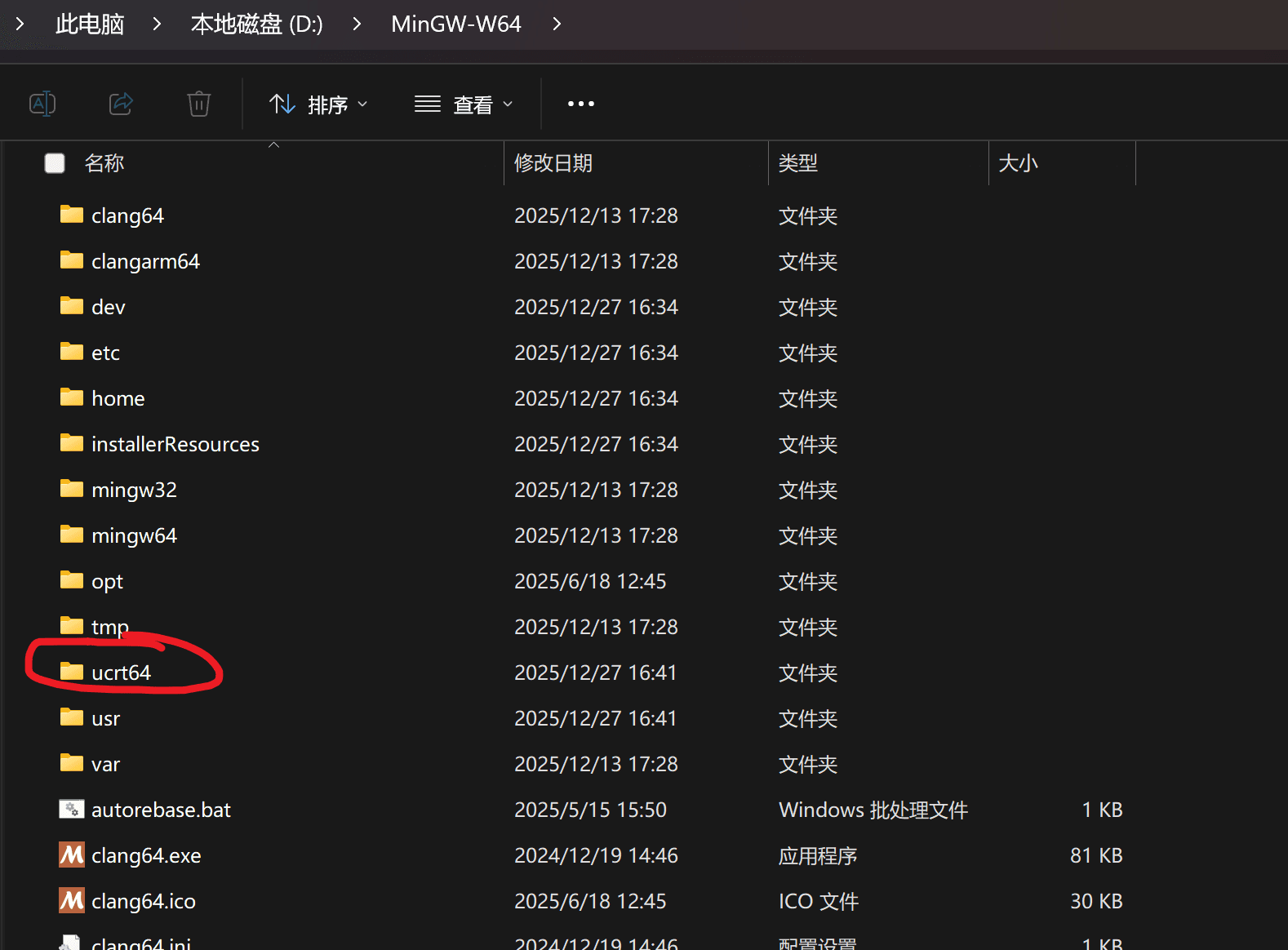Select the var folder icon

pos(72,763)
